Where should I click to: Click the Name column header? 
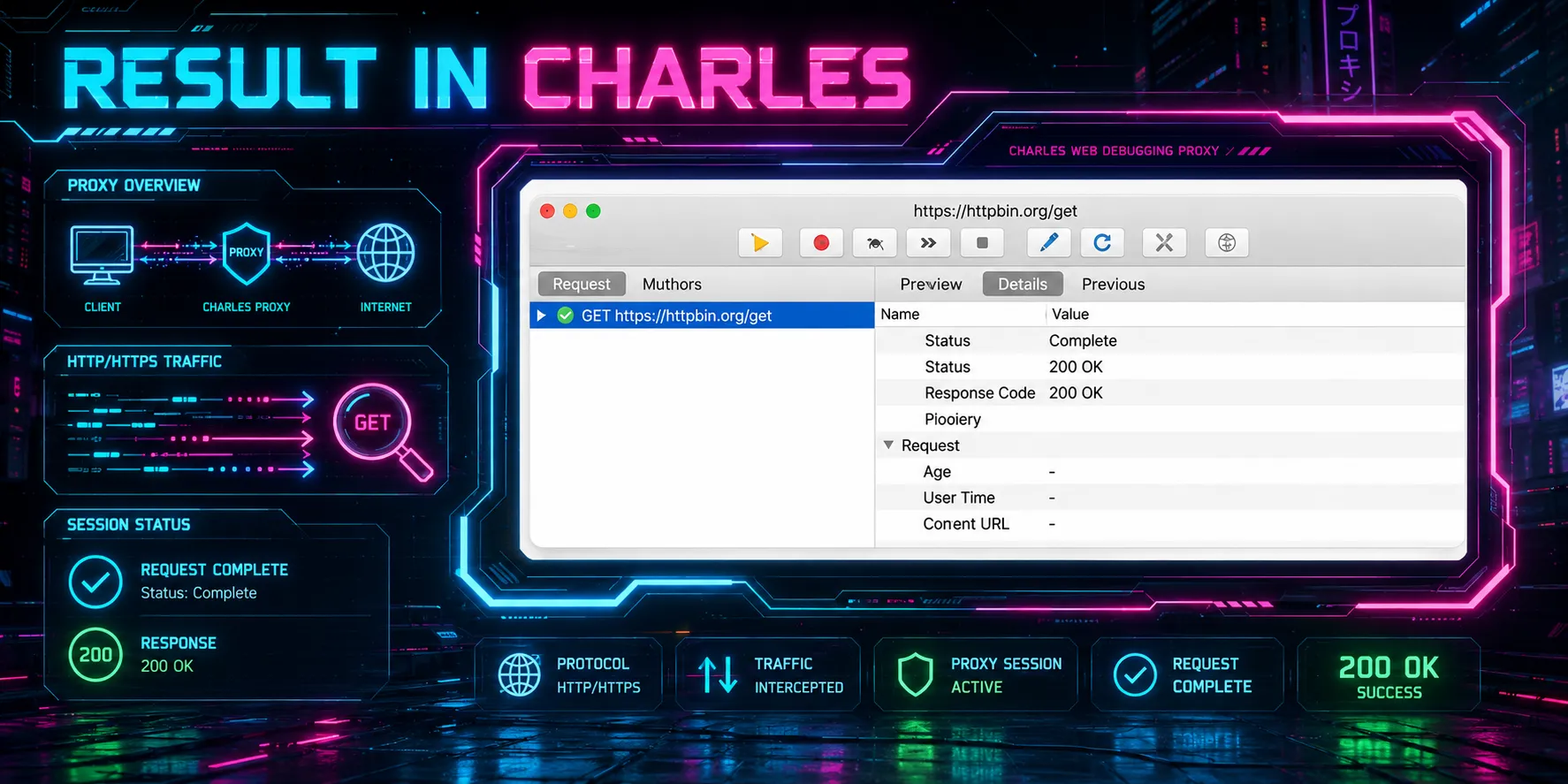pyautogui.click(x=900, y=314)
